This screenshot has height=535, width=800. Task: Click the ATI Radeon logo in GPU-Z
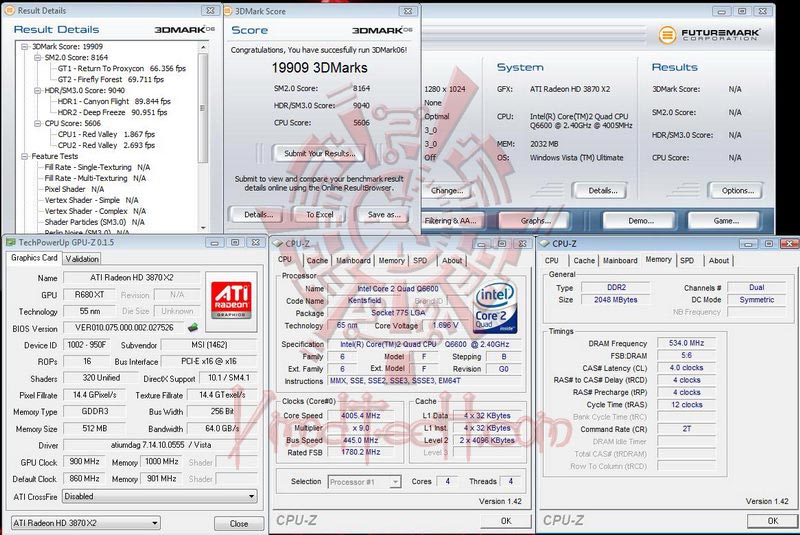[231, 301]
